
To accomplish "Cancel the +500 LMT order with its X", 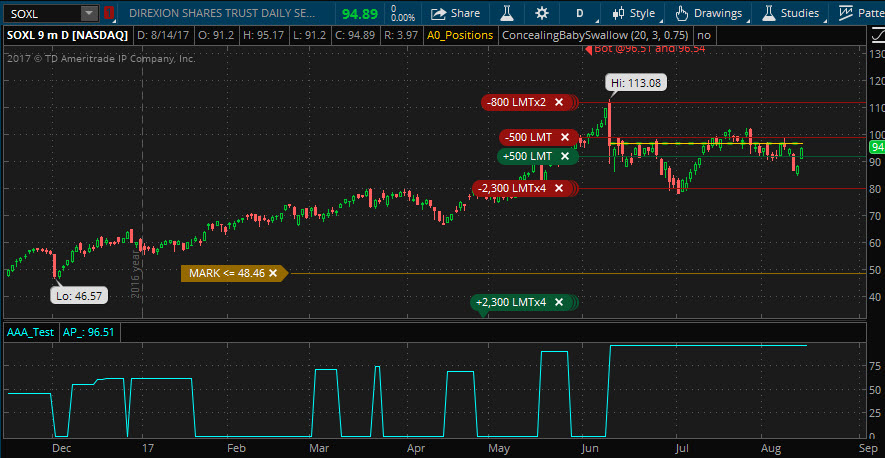I will tap(564, 156).
